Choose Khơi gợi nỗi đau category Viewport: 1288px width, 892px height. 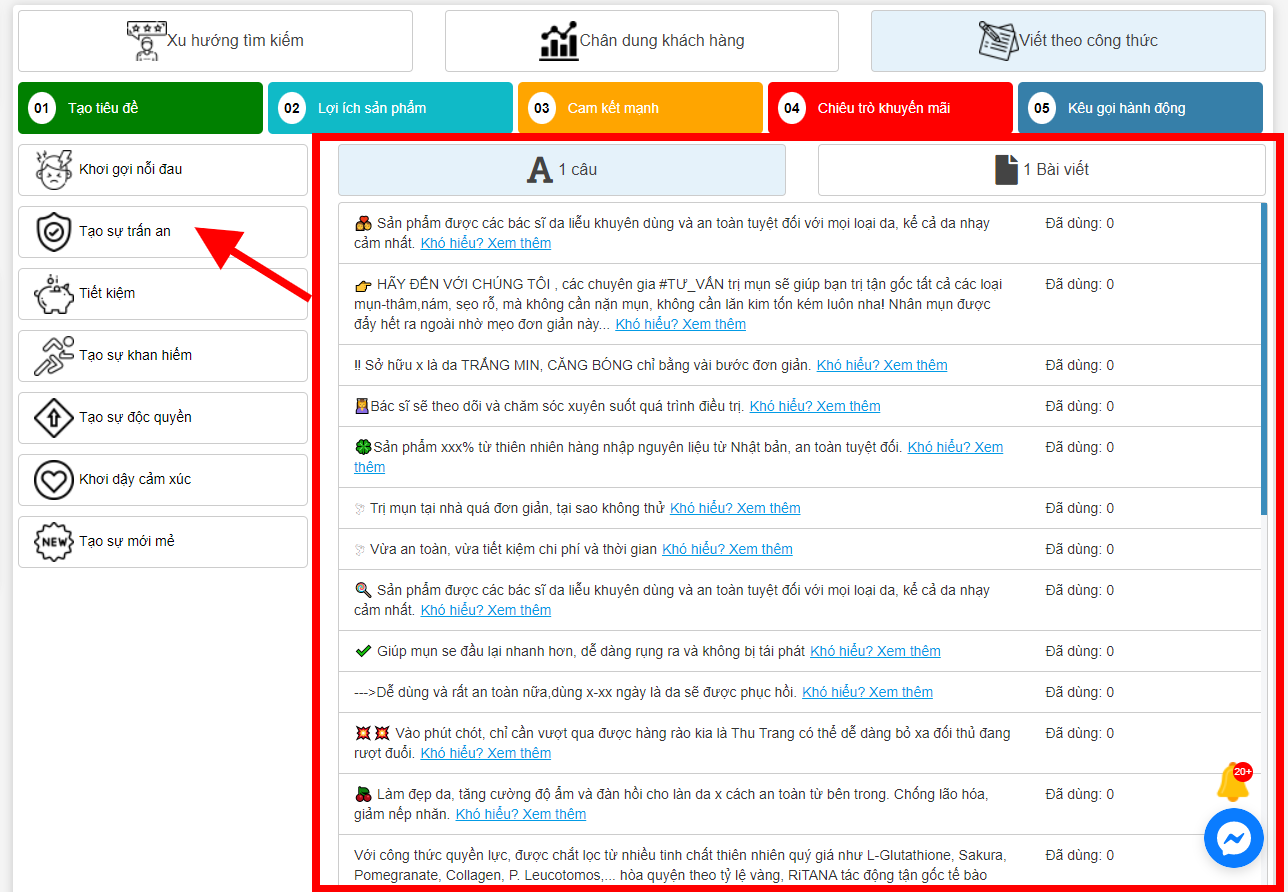[163, 170]
